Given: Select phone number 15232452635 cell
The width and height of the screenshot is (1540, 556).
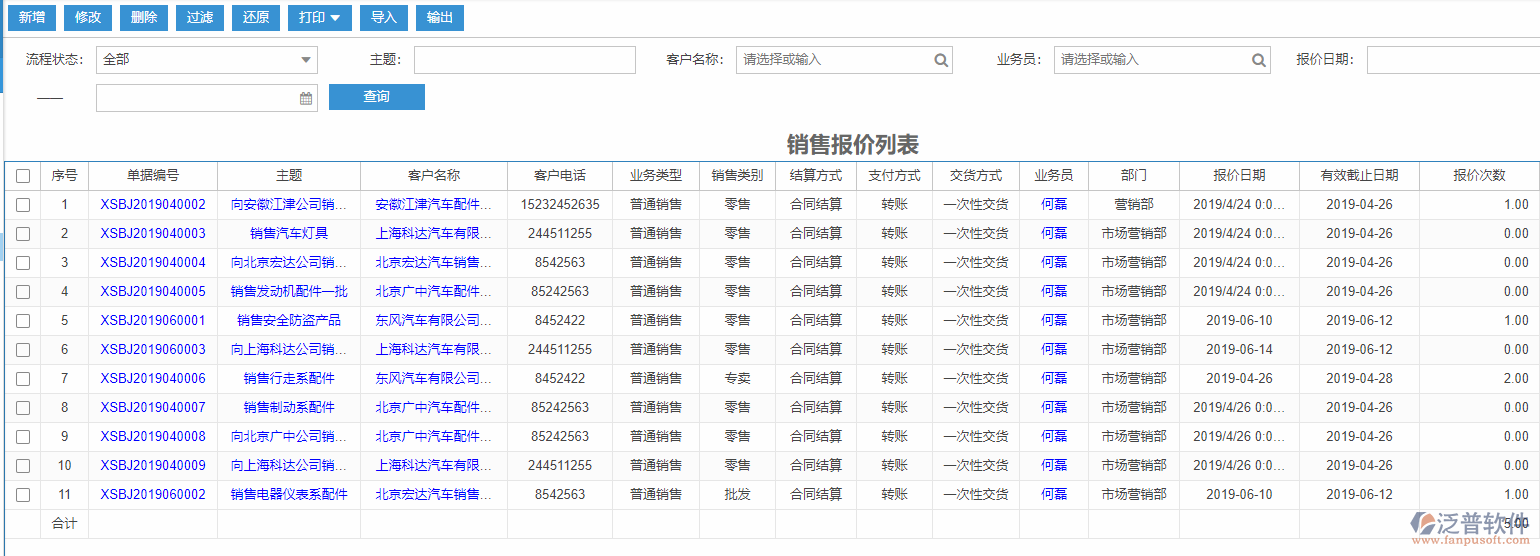Looking at the screenshot, I should click(x=560, y=205).
